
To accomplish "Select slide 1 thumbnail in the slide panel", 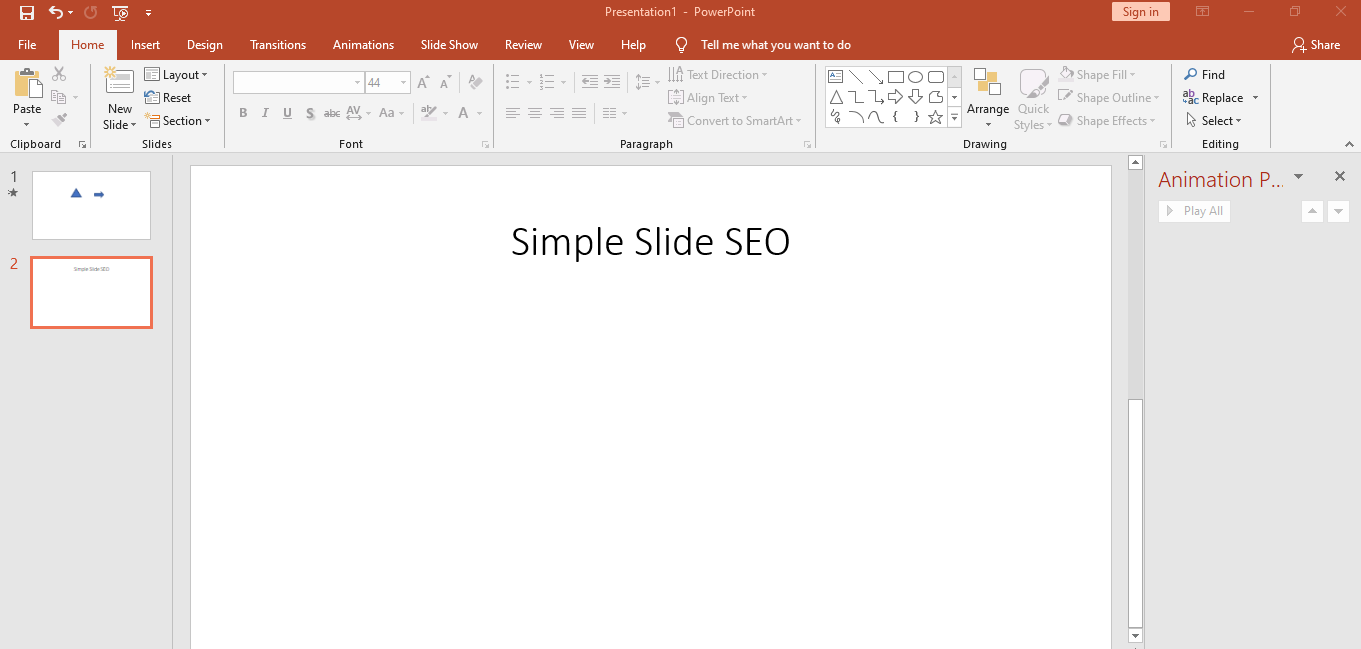I will tap(90, 205).
